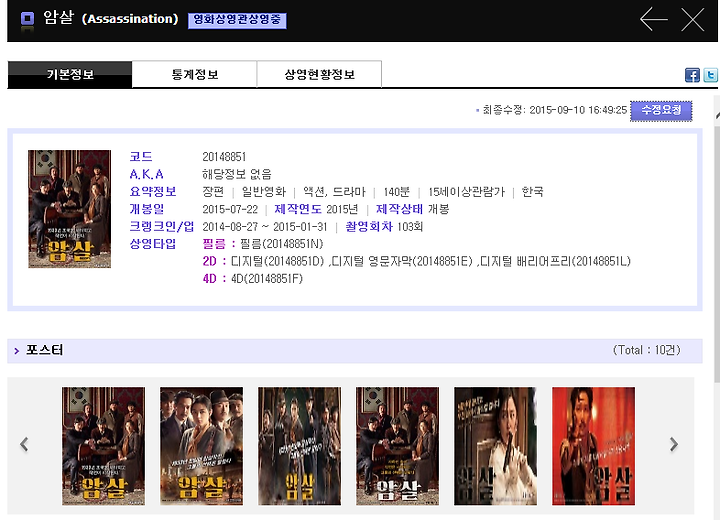720x520 pixels.
Task: Open fourth poster with white 암살 title
Action: click(x=398, y=446)
